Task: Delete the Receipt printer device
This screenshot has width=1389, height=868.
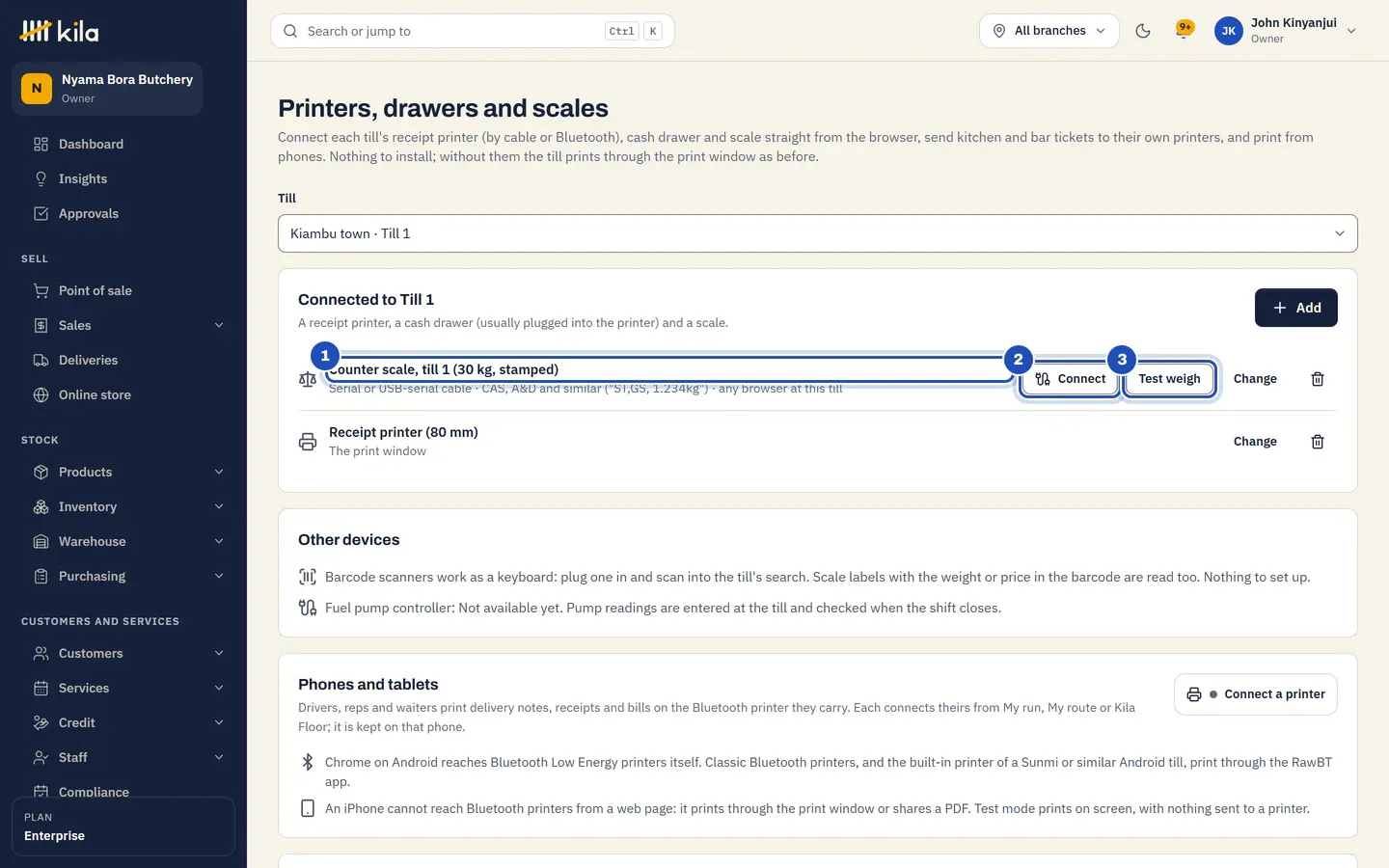Action: coord(1318,442)
